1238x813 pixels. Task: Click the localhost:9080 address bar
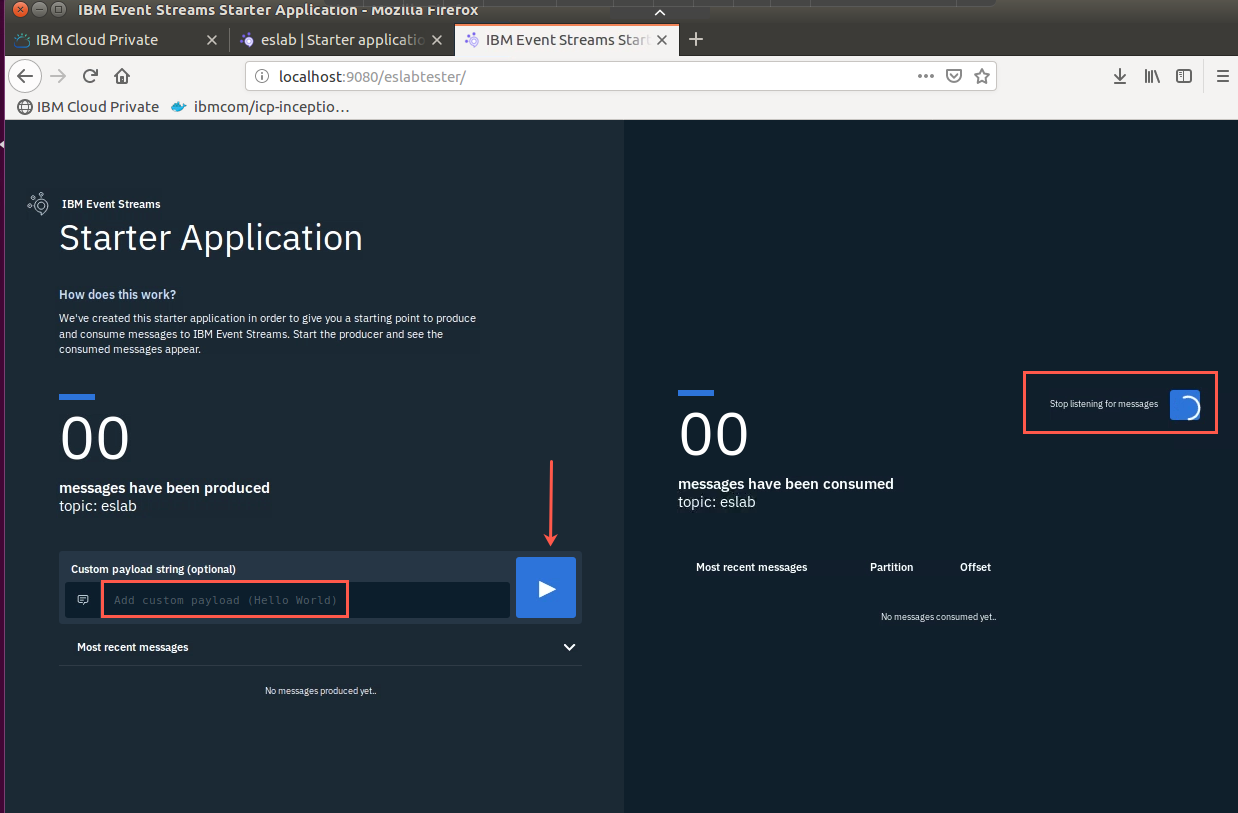[x=590, y=76]
